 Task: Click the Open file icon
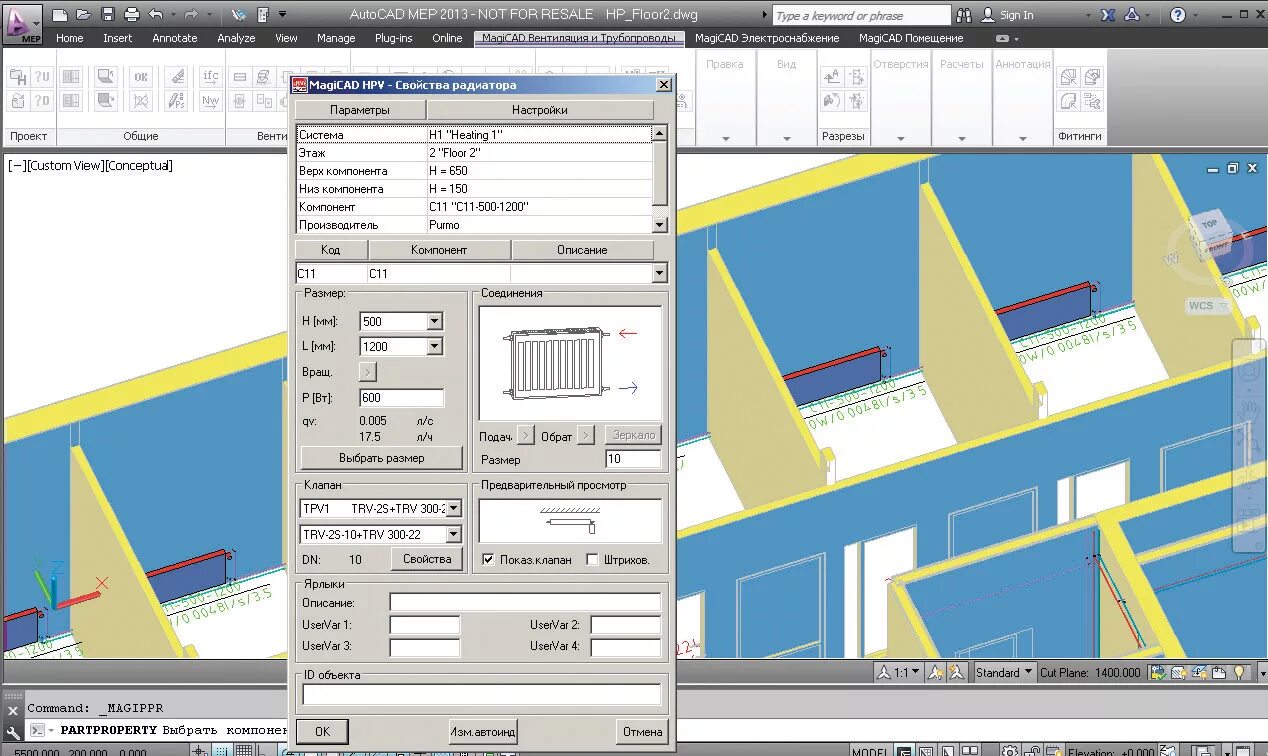coord(84,15)
